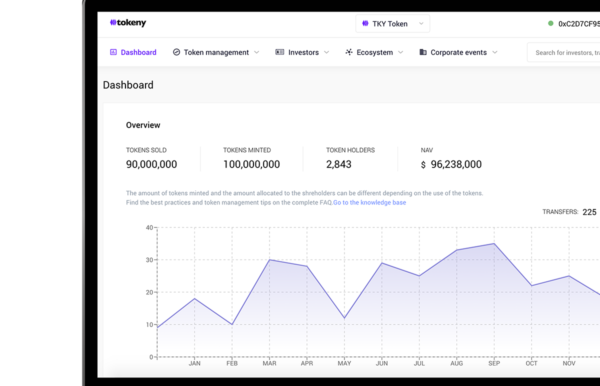The height and width of the screenshot is (386, 600).
Task: Open the TKY Token selector dropdown
Action: [x=393, y=24]
